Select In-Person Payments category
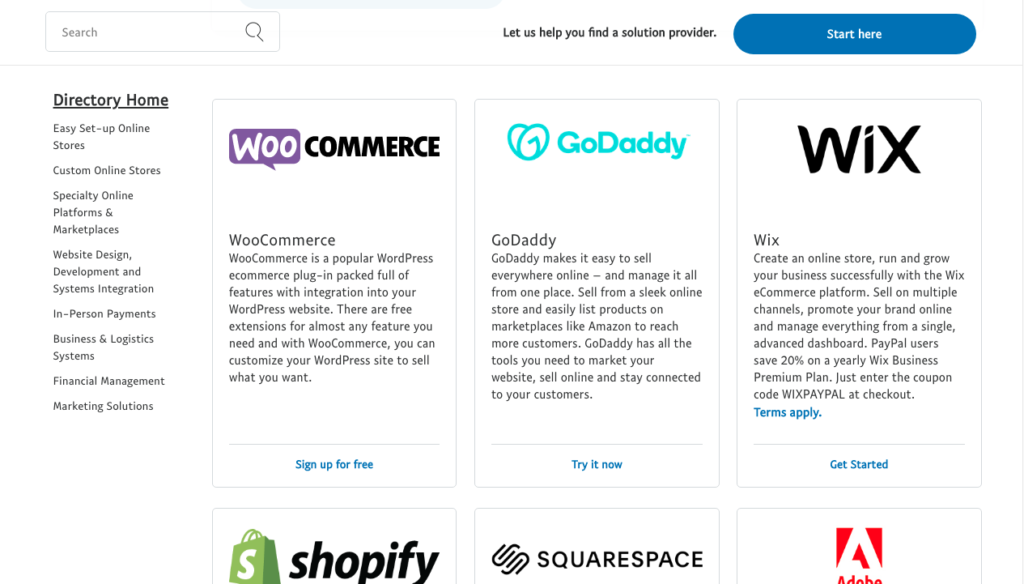The width and height of the screenshot is (1024, 584). [x=104, y=314]
